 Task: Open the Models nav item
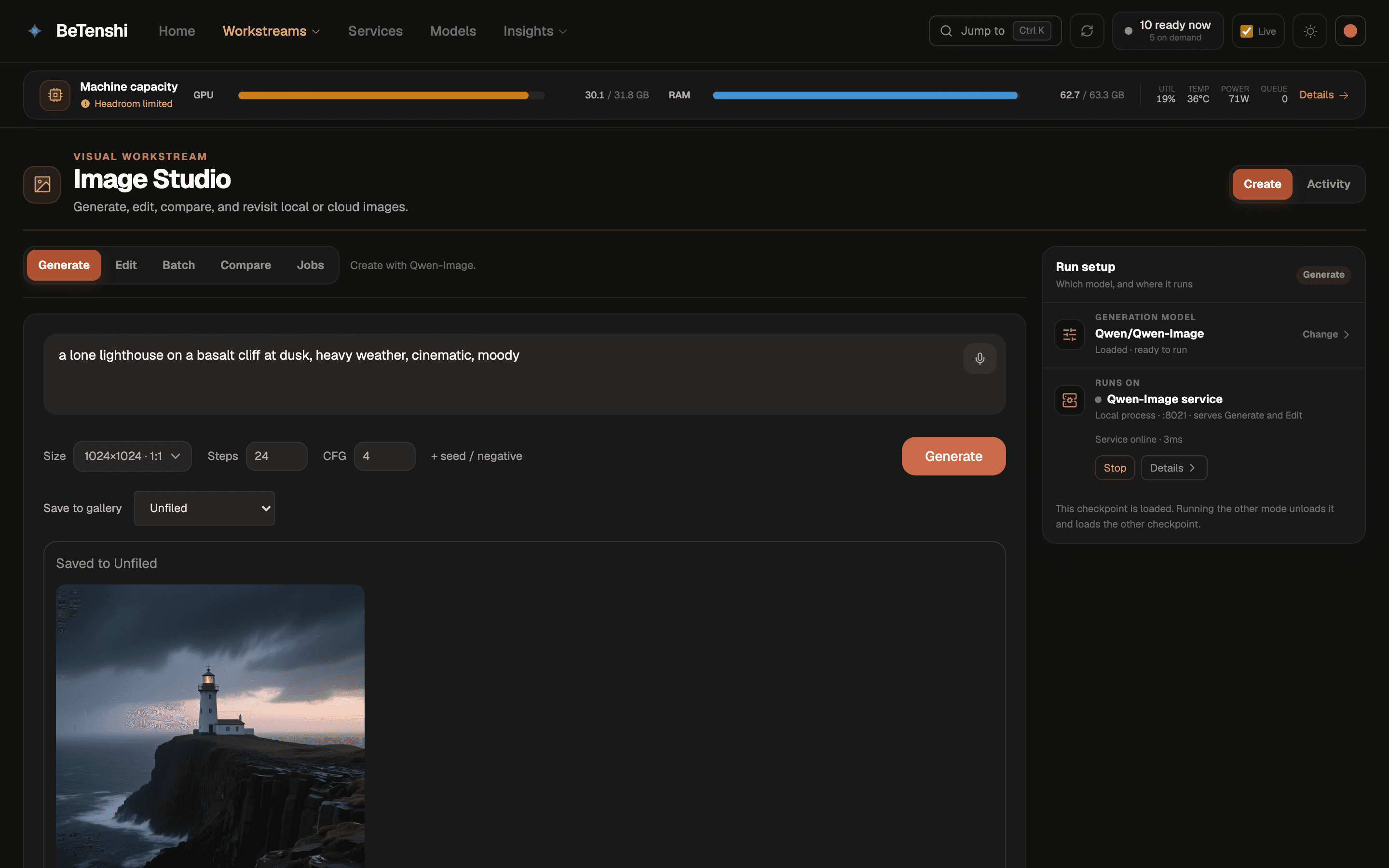(453, 31)
